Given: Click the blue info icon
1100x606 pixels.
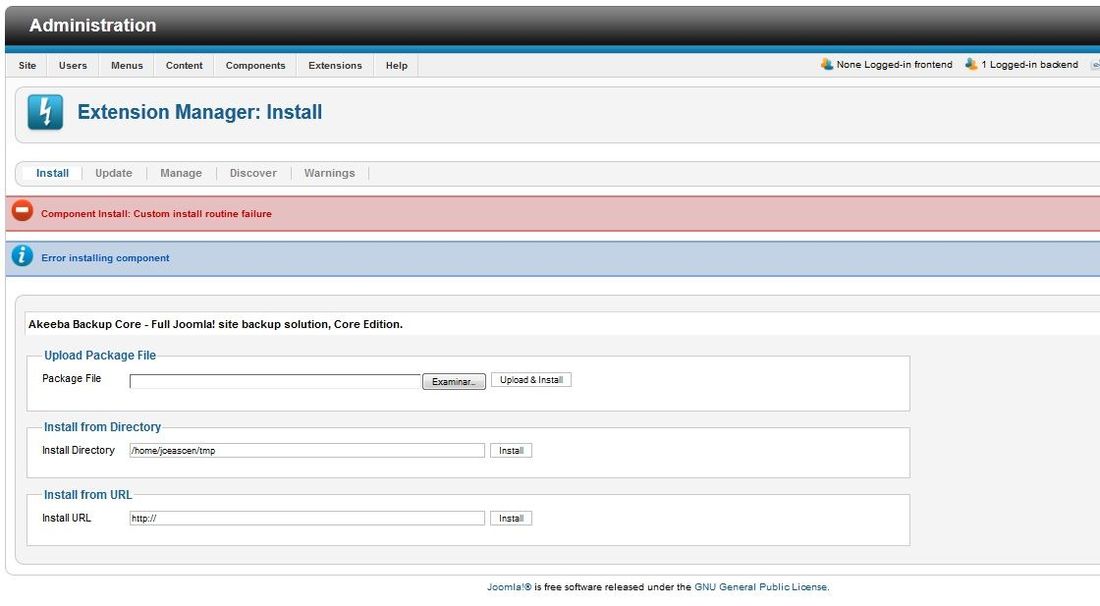Looking at the screenshot, I should [22, 255].
